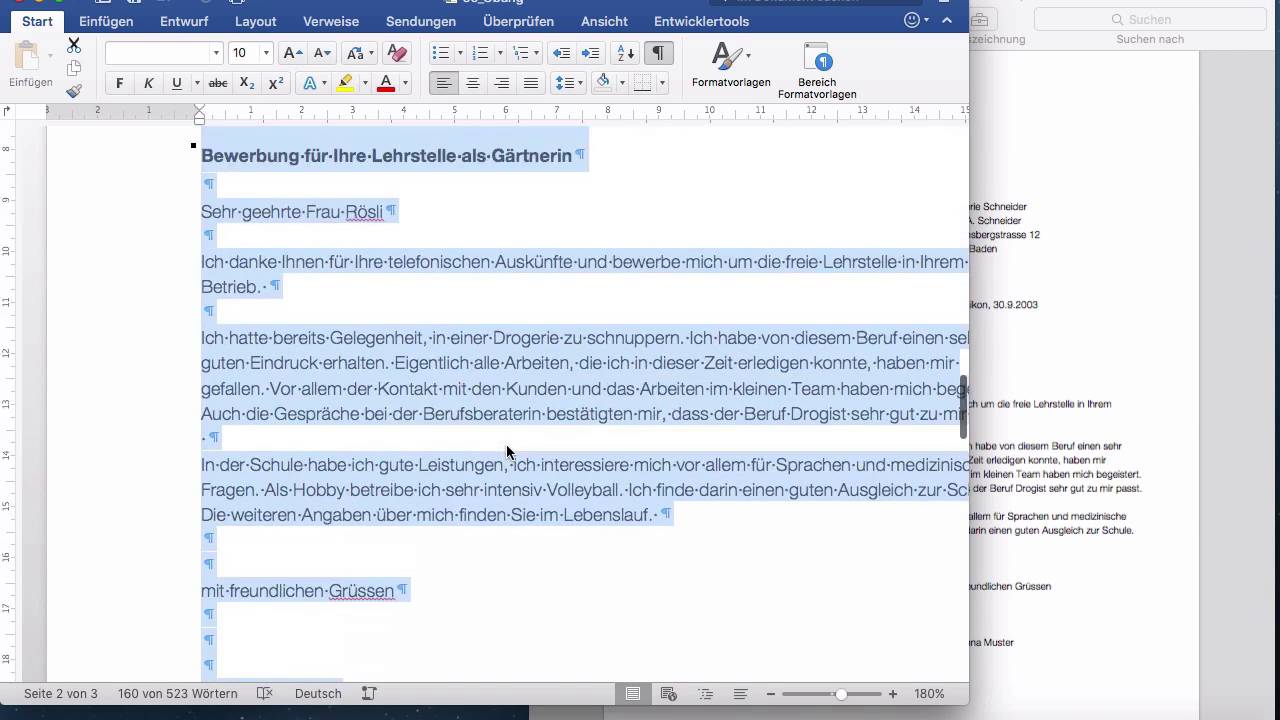This screenshot has height=720, width=1280.
Task: Click Seite 2 von 3 page indicator
Action: coord(61,694)
